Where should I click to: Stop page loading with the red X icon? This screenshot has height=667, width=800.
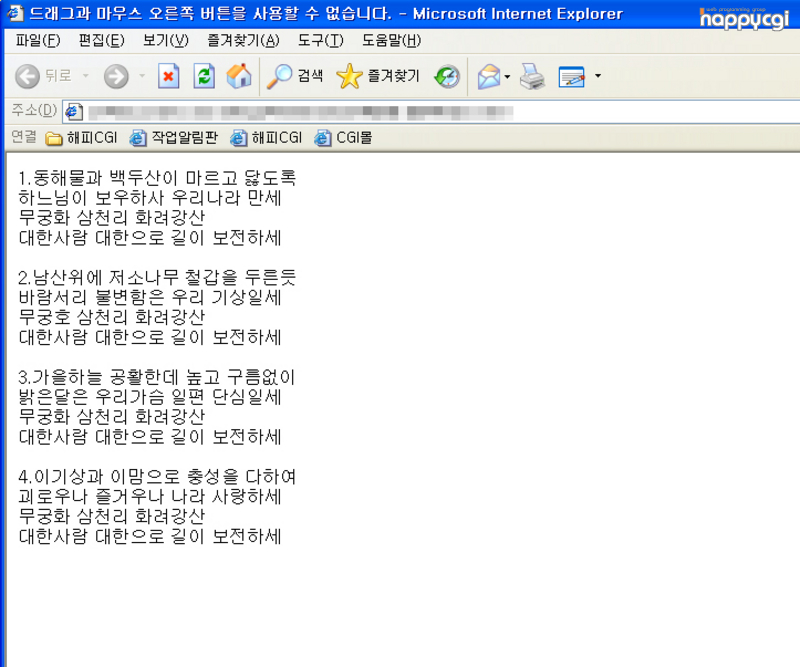coord(168,77)
